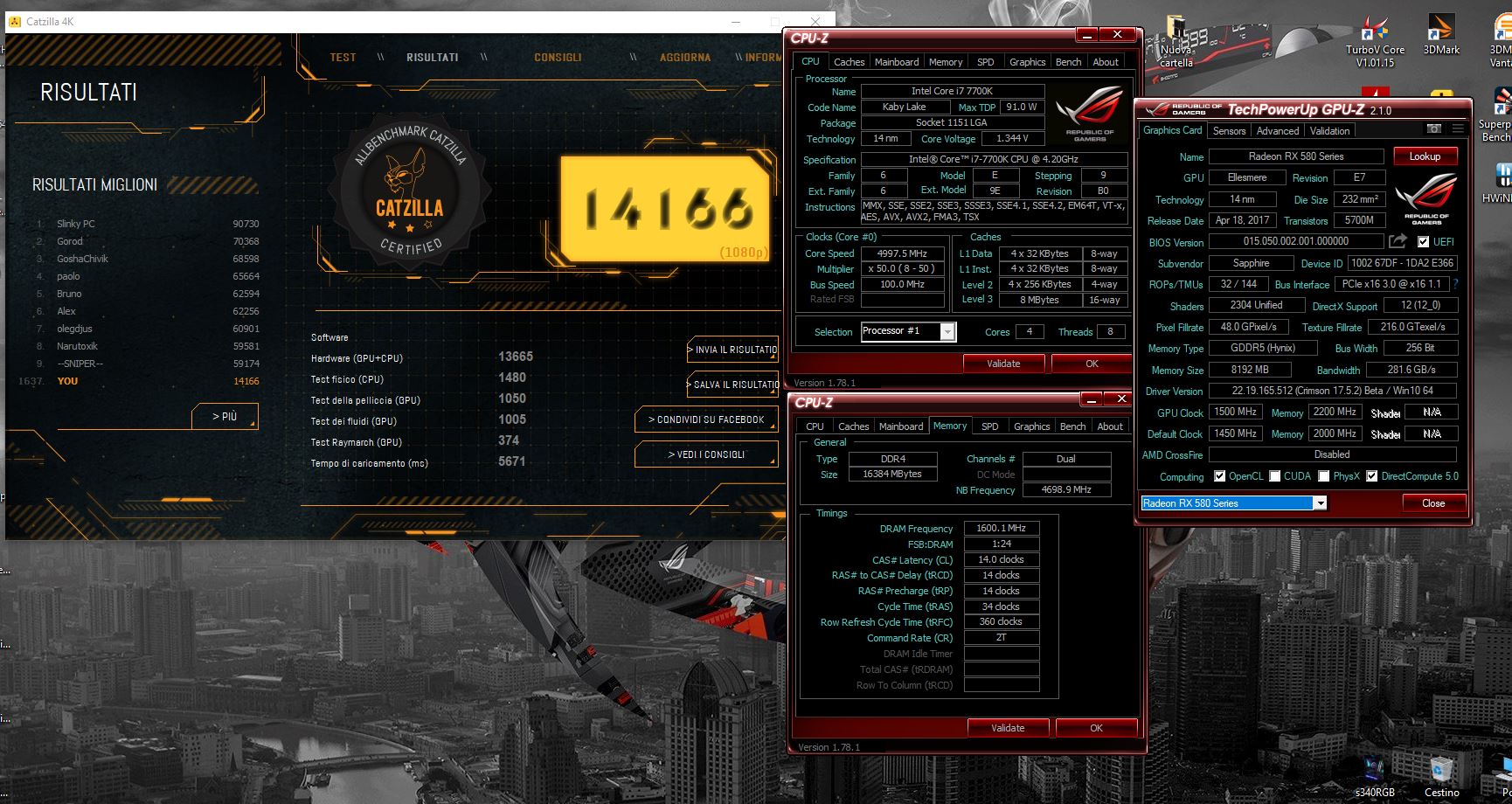Screen dimensions: 1512x804
Task: Open the About tab in upper CPU-Z
Action: point(1106,62)
